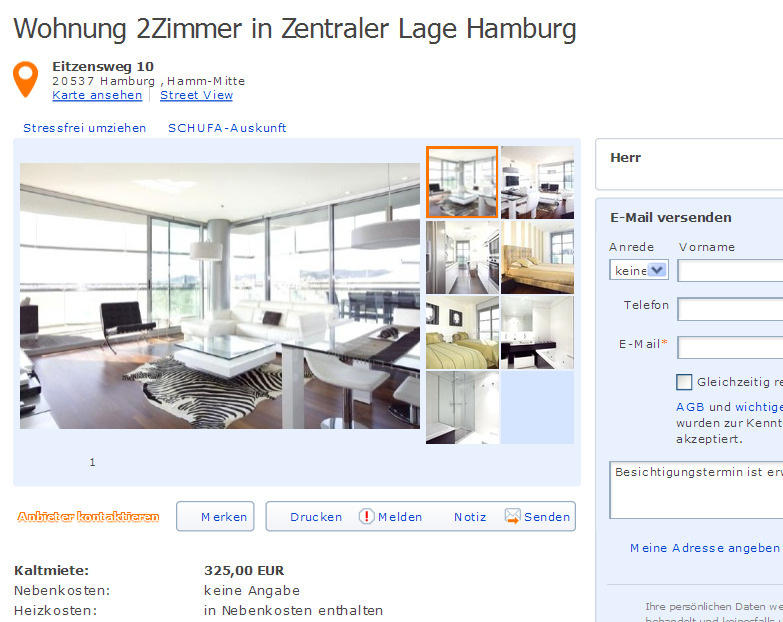The width and height of the screenshot is (783, 622).
Task: Open Street View link
Action: pyautogui.click(x=196, y=95)
